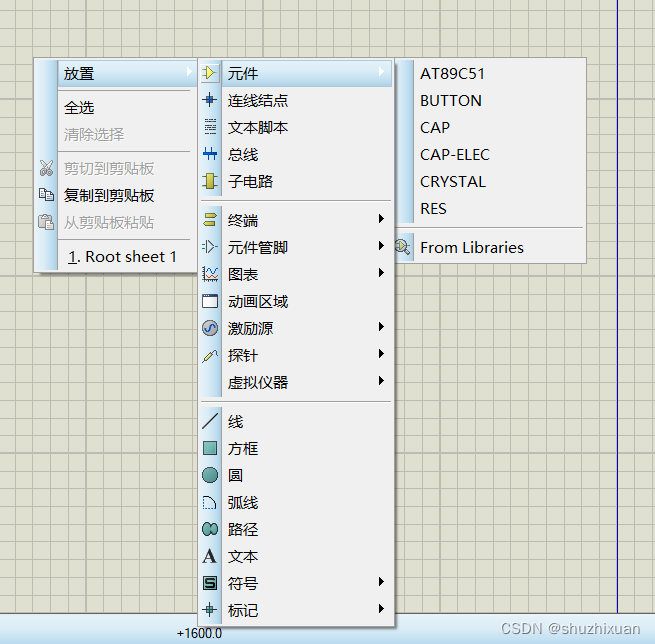
Task: Expand the 符号 submenu arrow
Action: [x=381, y=582]
